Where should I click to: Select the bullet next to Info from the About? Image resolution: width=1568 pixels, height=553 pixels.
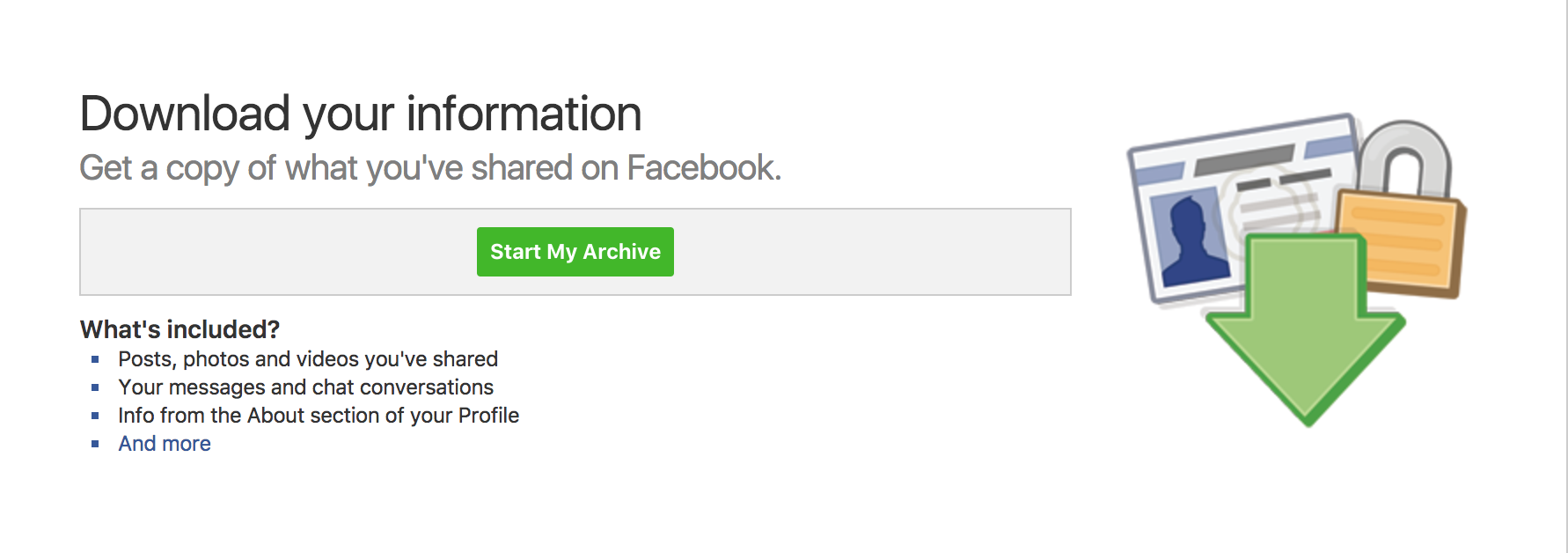[x=95, y=416]
